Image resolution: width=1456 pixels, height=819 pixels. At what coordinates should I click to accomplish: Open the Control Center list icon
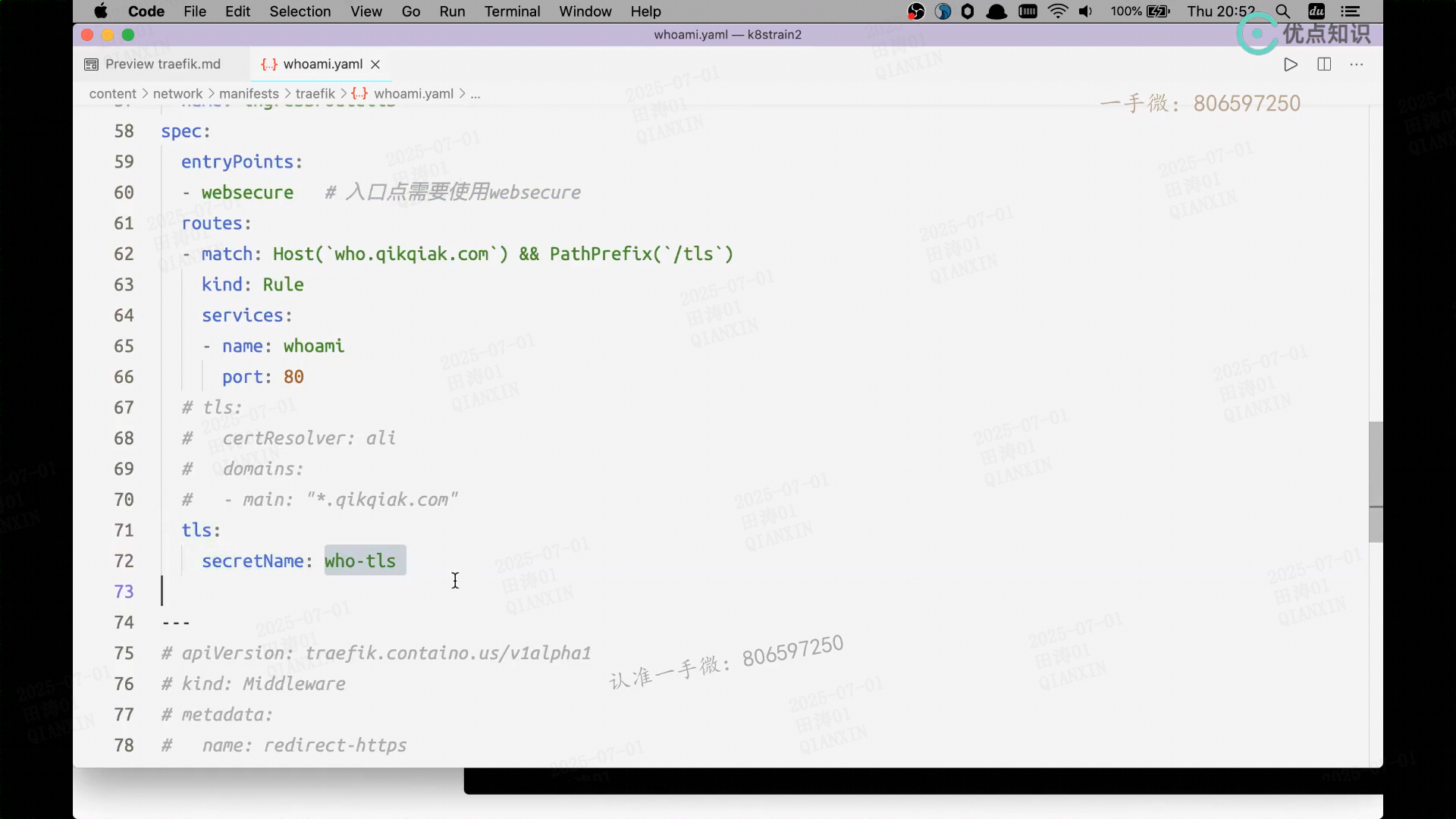coord(1350,11)
